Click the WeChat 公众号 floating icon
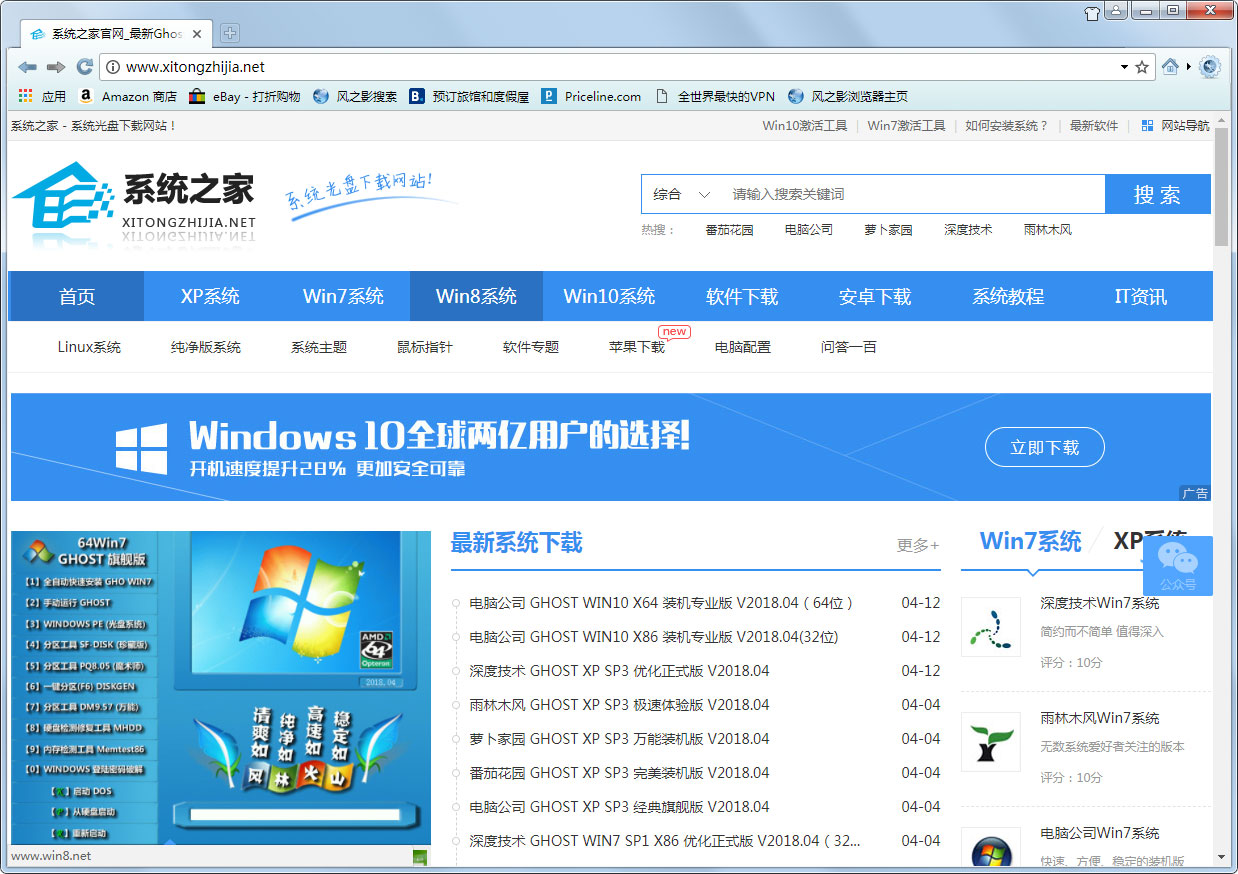Viewport: 1238px width, 874px height. 1177,566
